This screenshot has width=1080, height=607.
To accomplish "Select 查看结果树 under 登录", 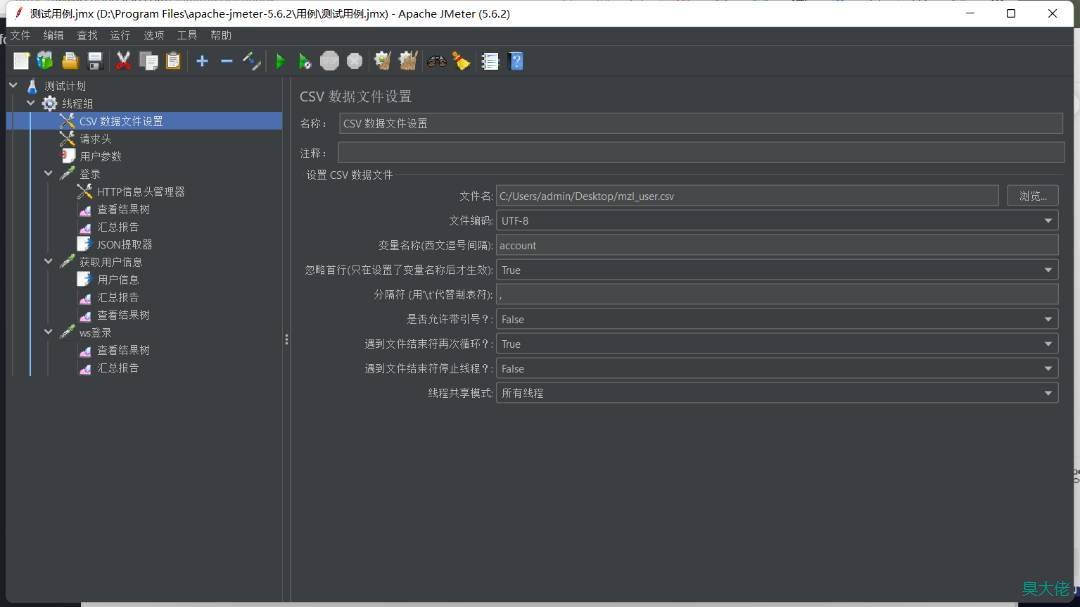I will 123,209.
